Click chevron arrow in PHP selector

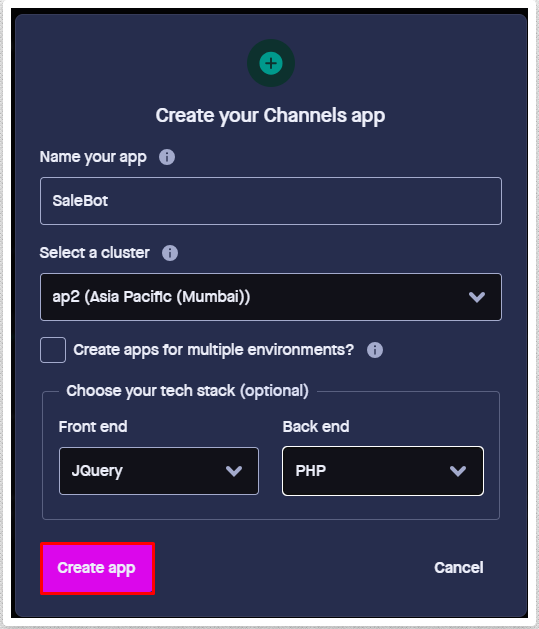(x=458, y=471)
